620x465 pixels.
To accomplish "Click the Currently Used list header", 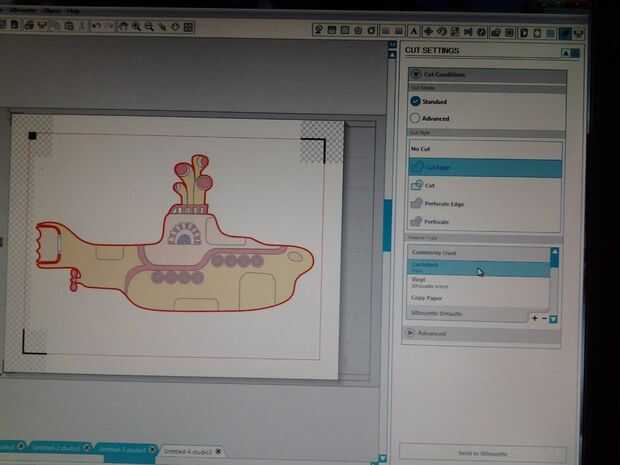I will click(478, 252).
